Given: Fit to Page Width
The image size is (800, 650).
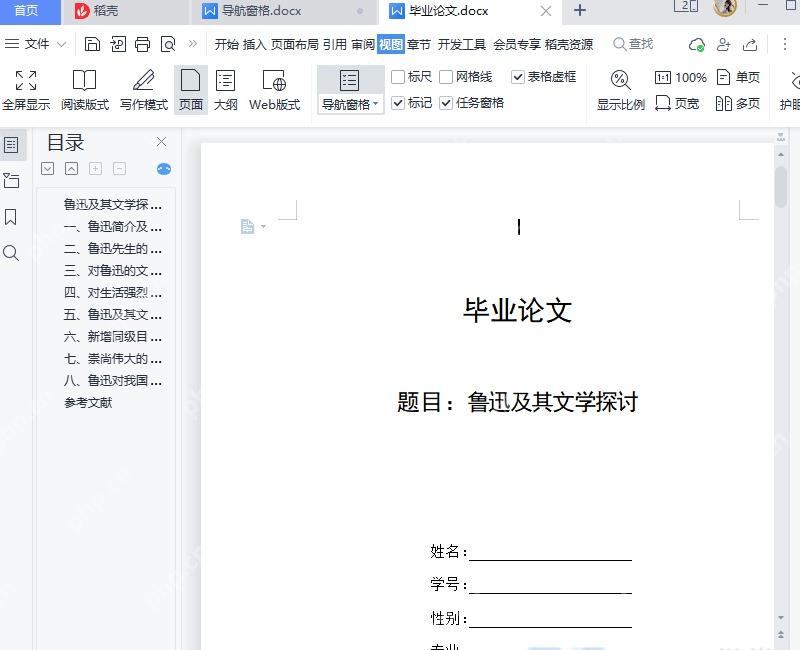Looking at the screenshot, I should pos(677,104).
